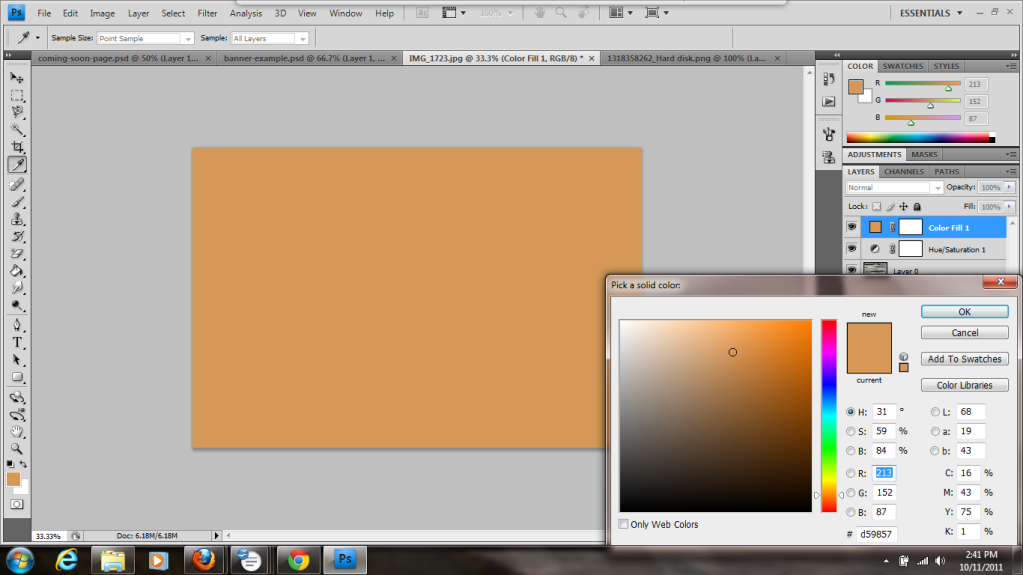The image size is (1023, 575).
Task: Open the layer Fill slider arrow
Action: point(1009,207)
